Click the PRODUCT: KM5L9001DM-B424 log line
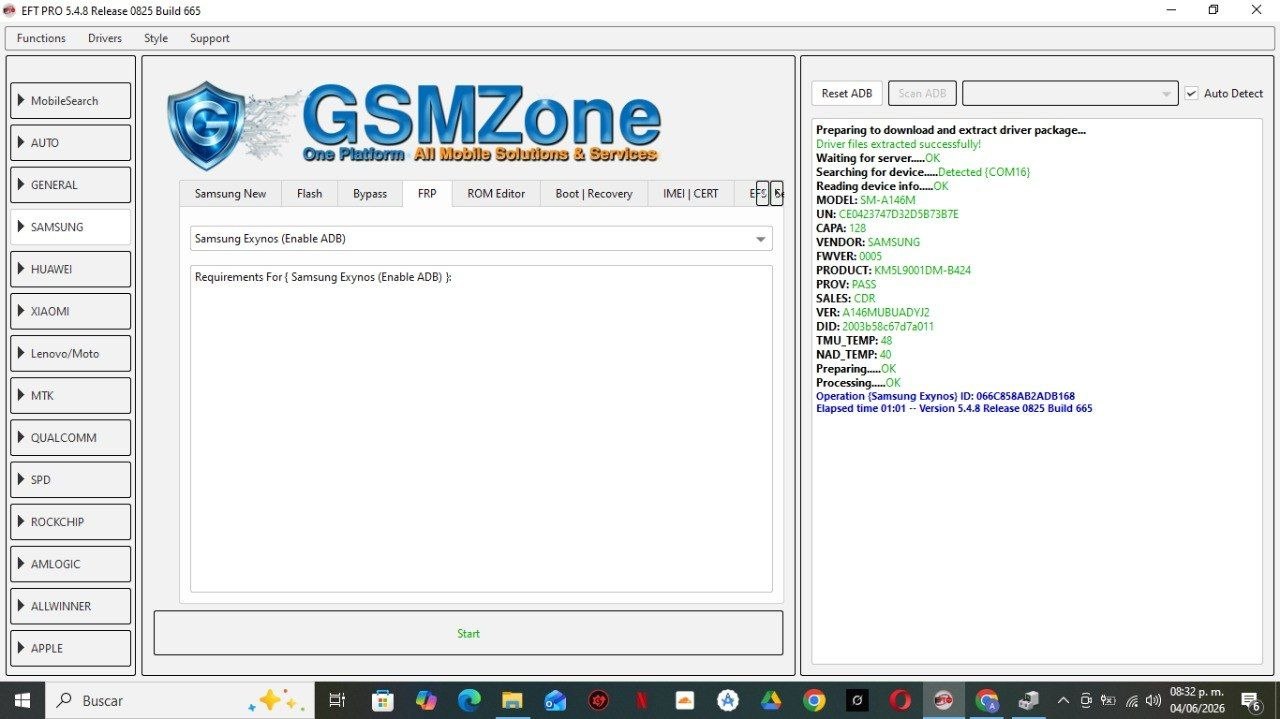Image resolution: width=1280 pixels, height=719 pixels. [x=893, y=270]
